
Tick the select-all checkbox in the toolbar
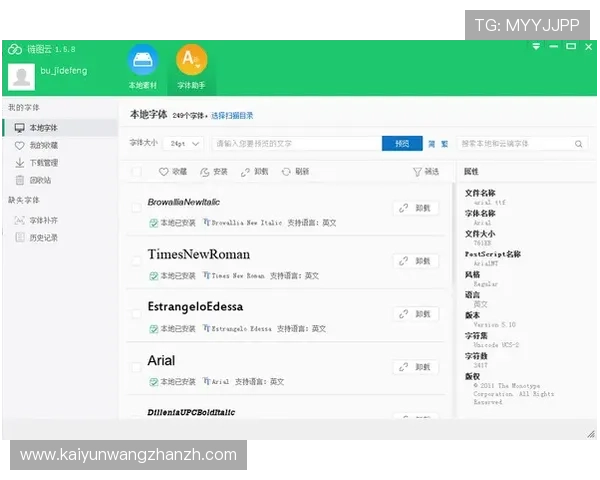[137, 171]
